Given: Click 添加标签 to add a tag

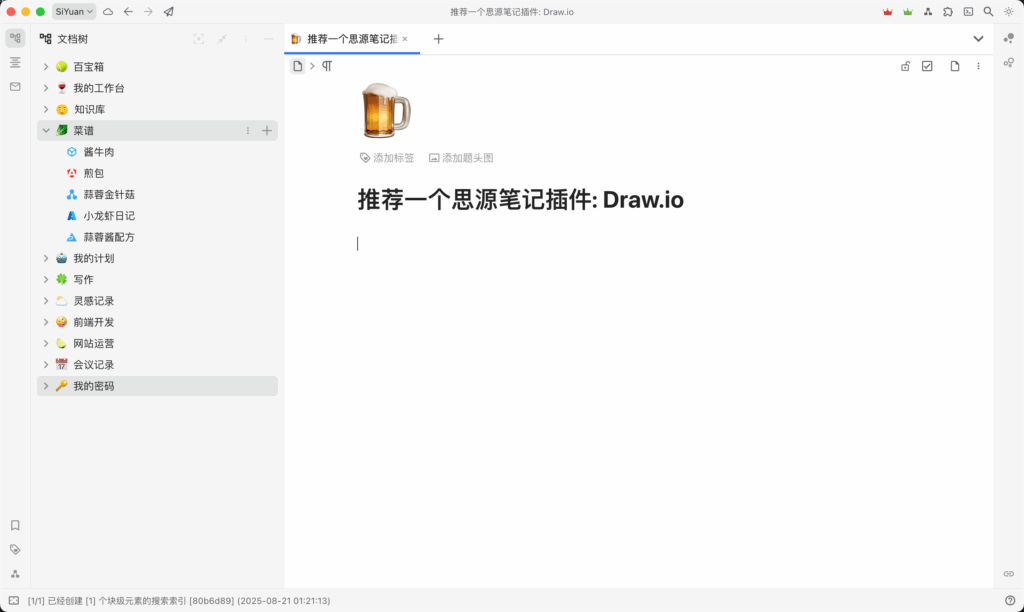Looking at the screenshot, I should pos(387,158).
